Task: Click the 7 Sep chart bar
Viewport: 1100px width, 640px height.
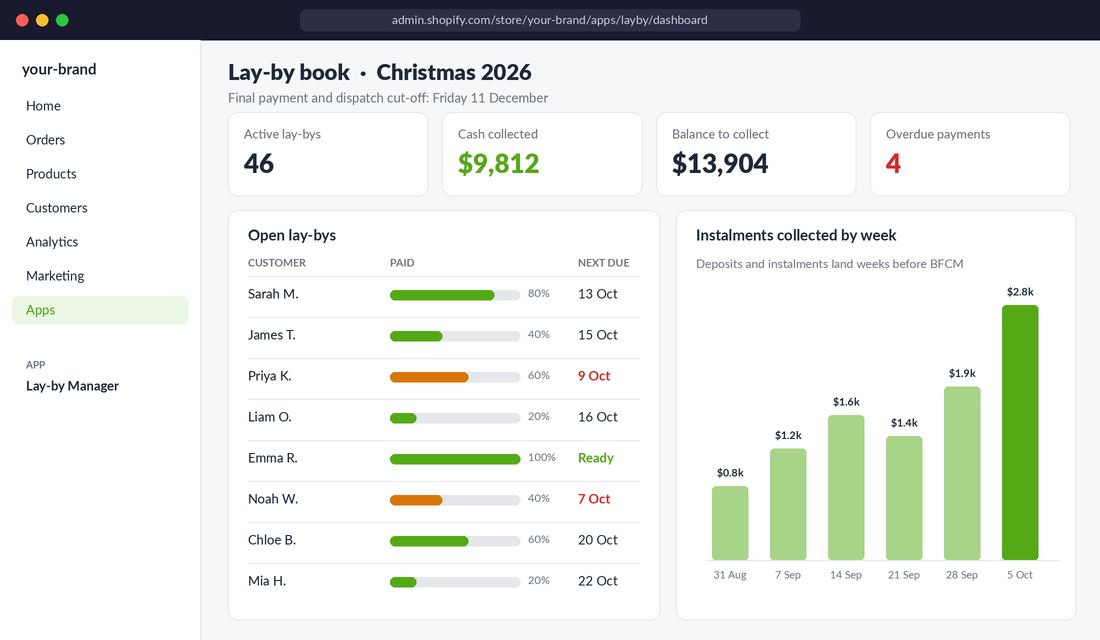Action: click(788, 505)
